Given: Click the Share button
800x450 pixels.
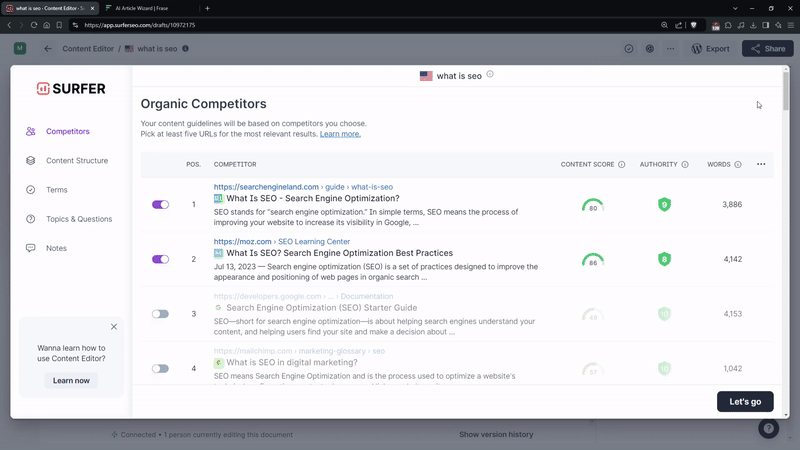Looking at the screenshot, I should click(x=767, y=48).
